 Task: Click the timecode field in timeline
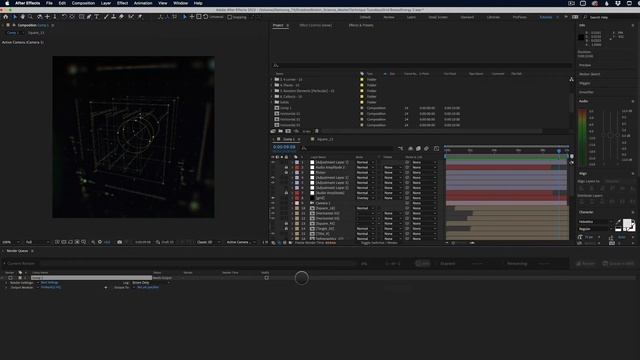284,147
